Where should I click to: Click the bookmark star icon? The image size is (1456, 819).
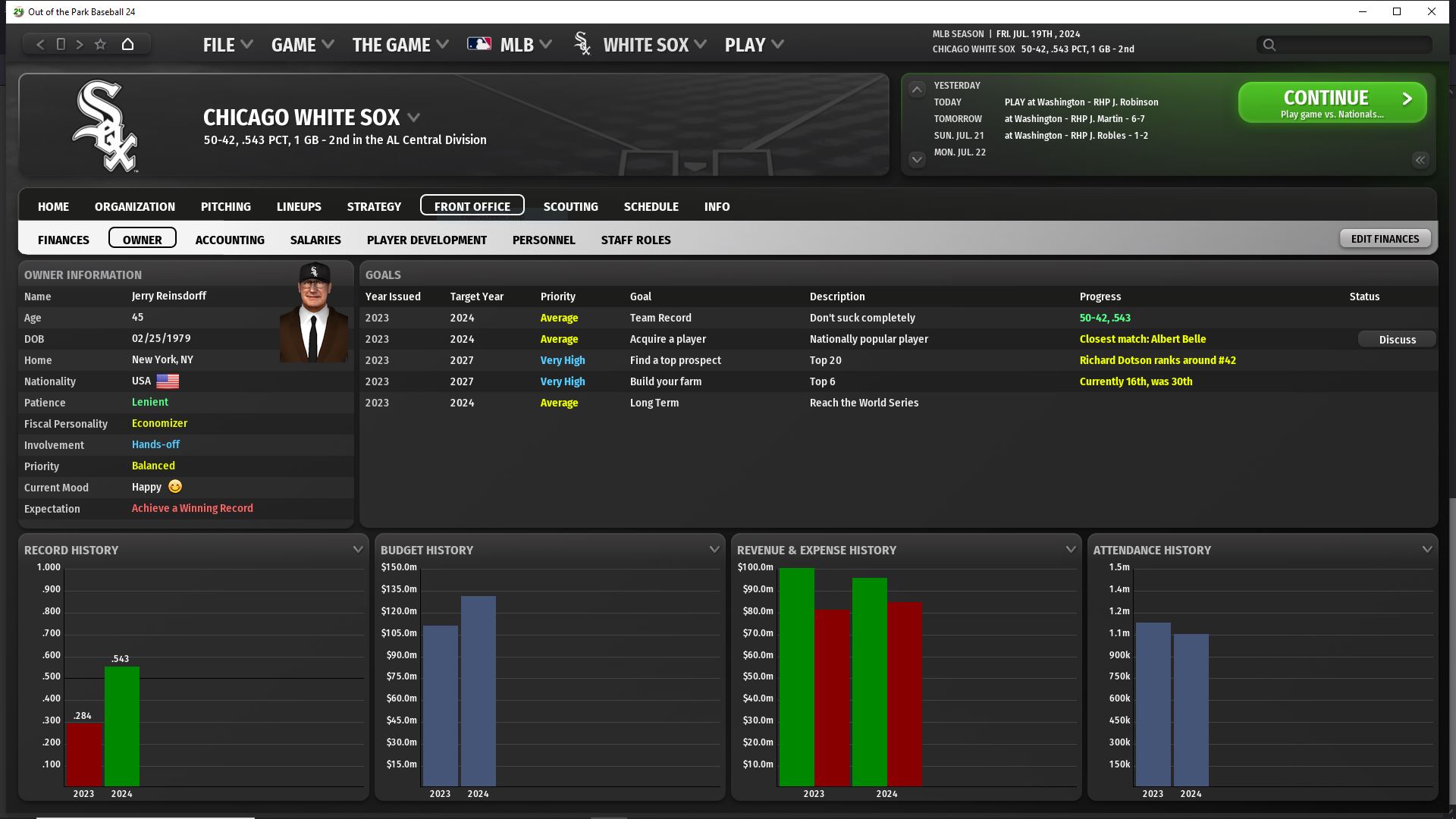point(100,45)
